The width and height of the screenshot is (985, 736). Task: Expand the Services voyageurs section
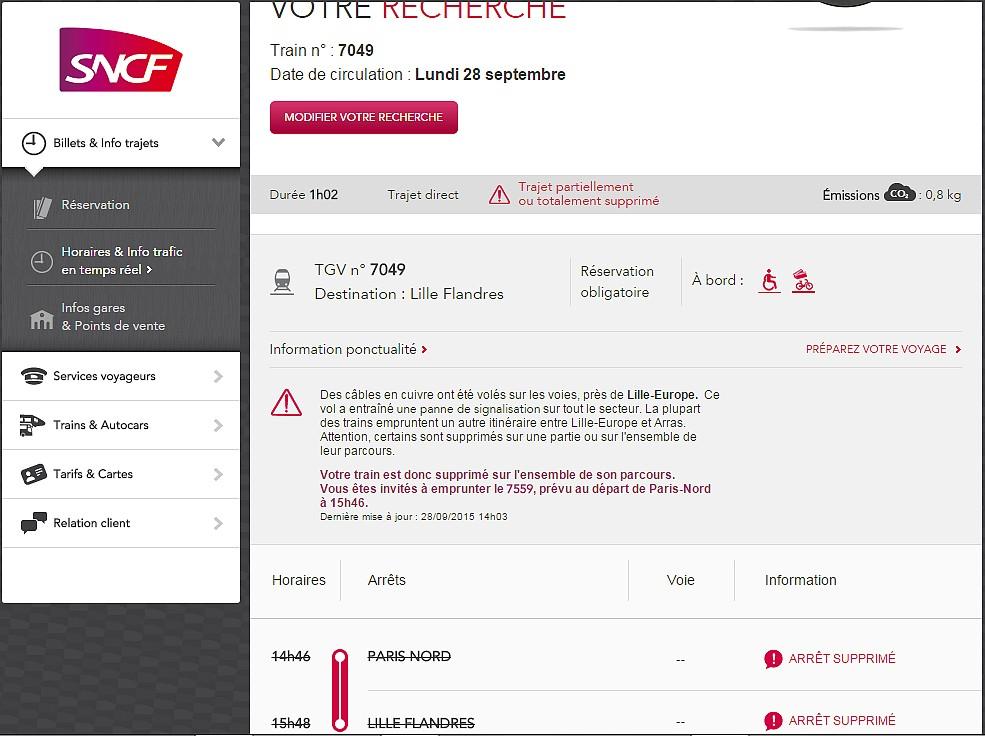click(218, 377)
